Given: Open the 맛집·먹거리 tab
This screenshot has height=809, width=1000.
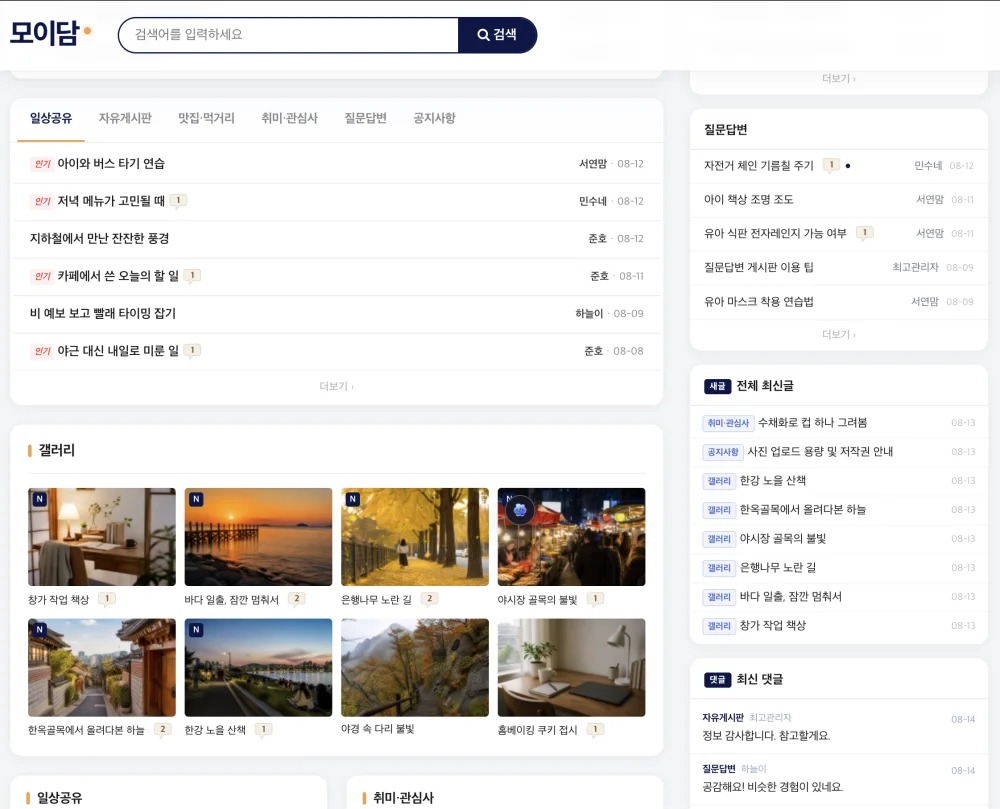Looking at the screenshot, I should click(x=206, y=119).
